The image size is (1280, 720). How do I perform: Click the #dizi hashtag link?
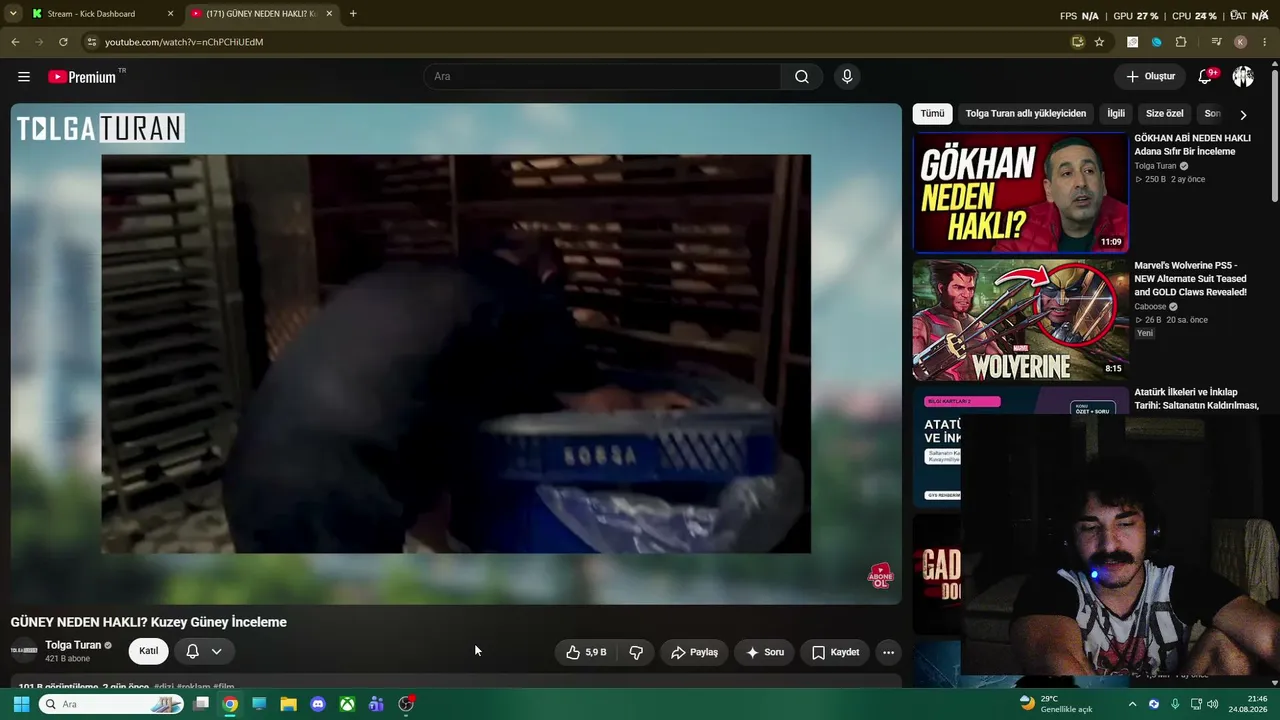coord(163,687)
